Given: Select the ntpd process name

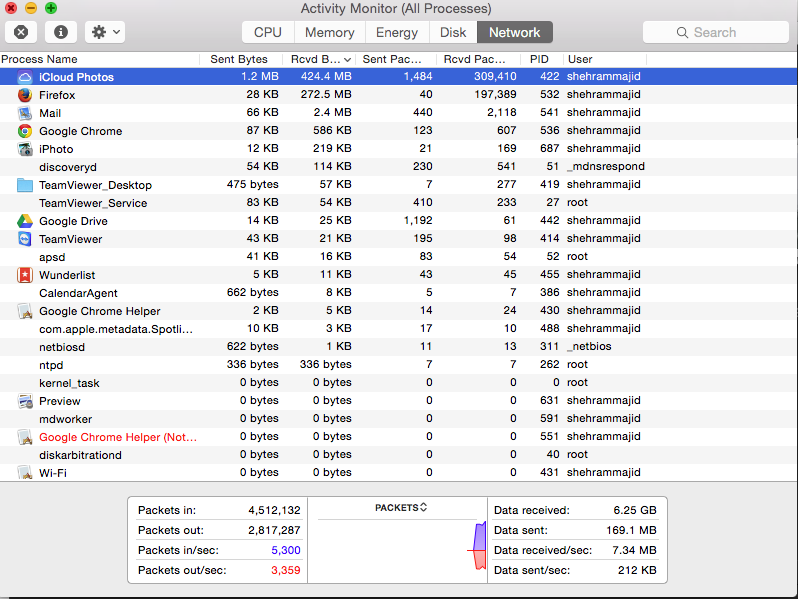Looking at the screenshot, I should pyautogui.click(x=51, y=365).
